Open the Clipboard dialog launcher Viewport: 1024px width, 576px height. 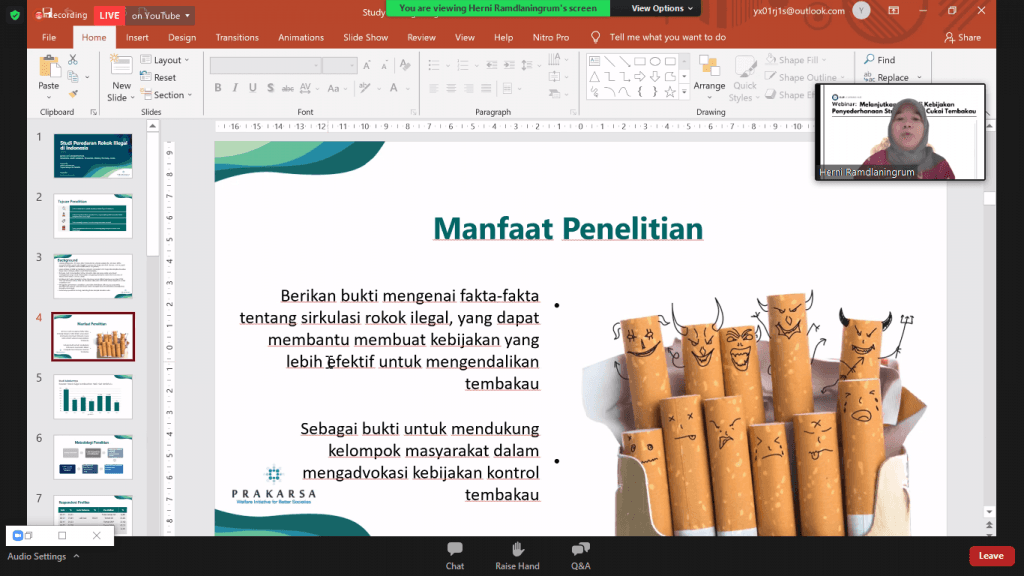93,112
